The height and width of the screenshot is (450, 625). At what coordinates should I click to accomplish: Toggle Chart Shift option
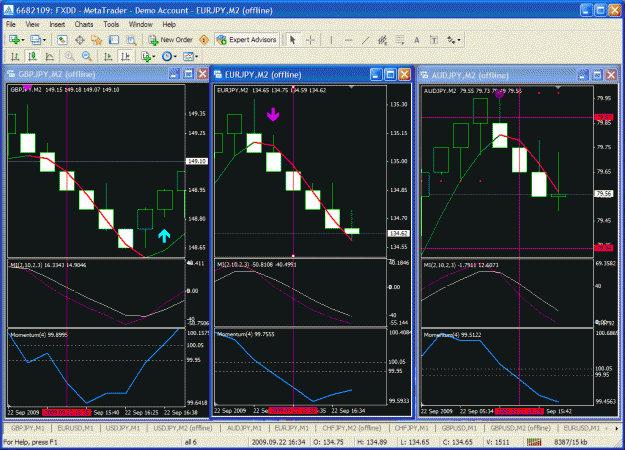coord(126,57)
